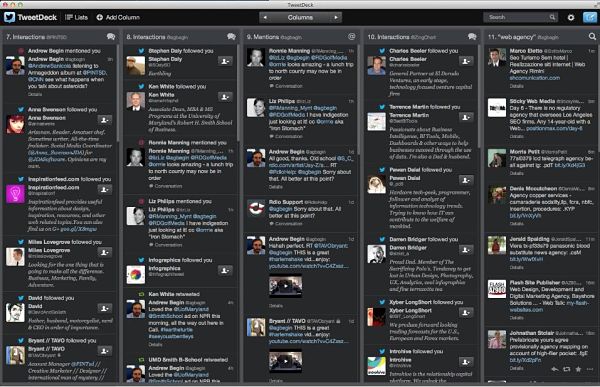Viewport: 600px width, 387px height.
Task: Click column 11 "web agency" header title
Action: 523,37
